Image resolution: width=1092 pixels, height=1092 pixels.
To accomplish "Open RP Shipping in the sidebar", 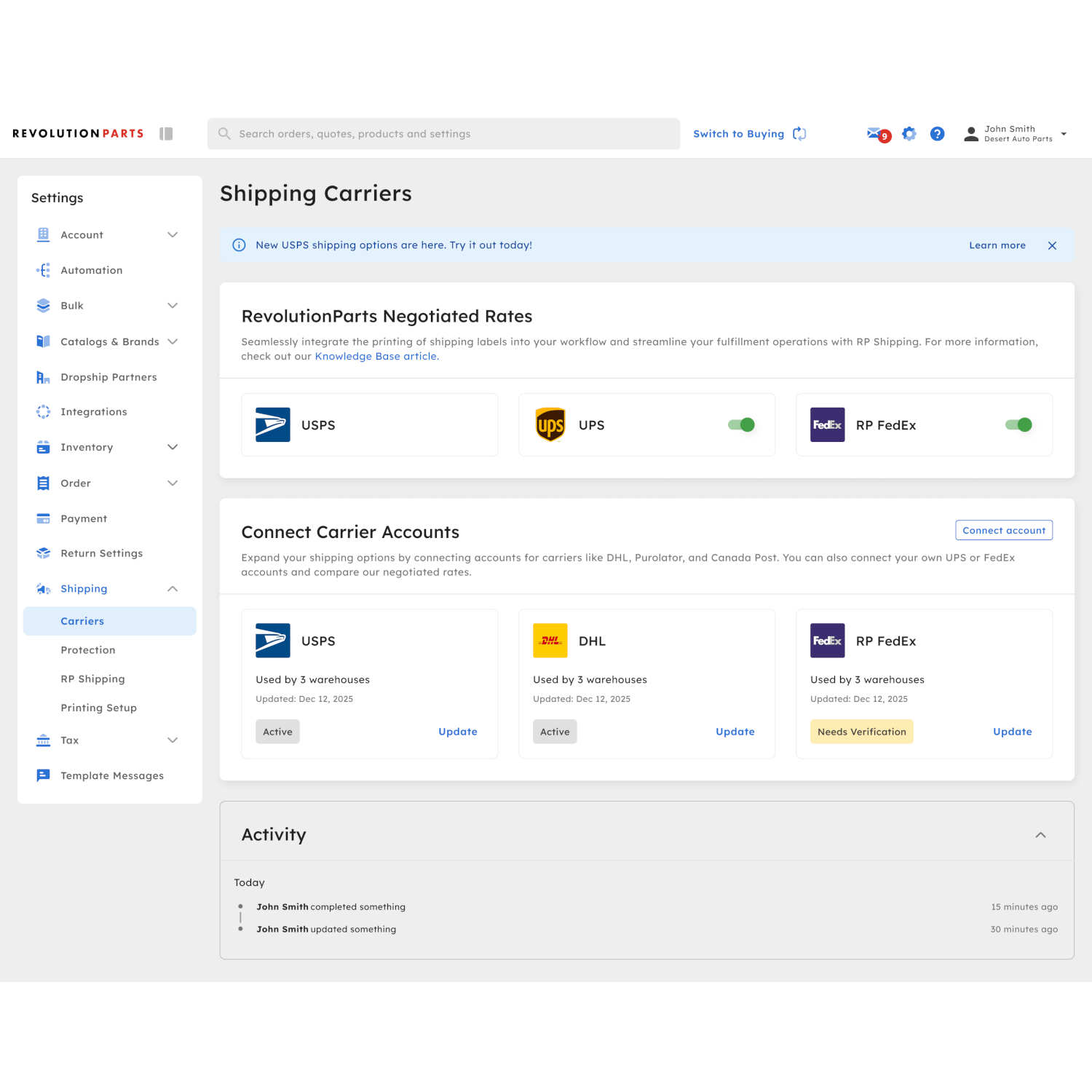I will click(92, 679).
